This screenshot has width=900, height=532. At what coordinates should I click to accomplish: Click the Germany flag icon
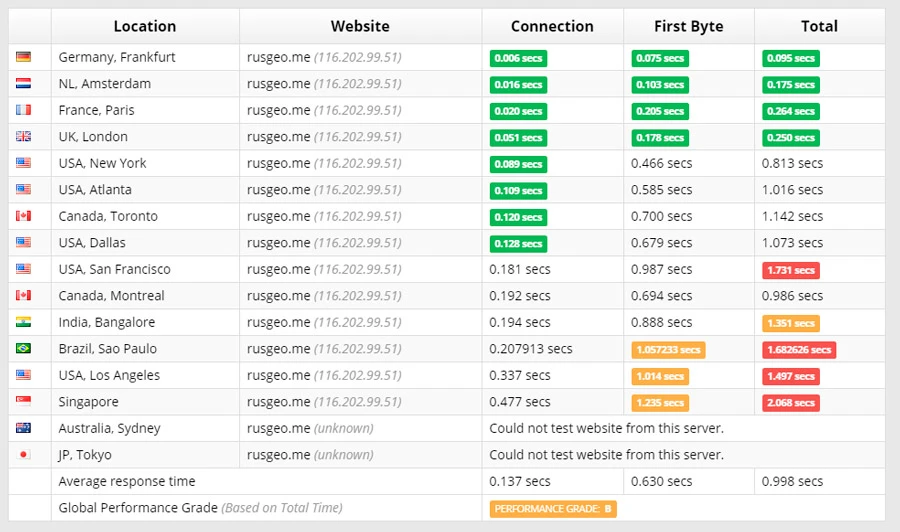click(x=24, y=57)
